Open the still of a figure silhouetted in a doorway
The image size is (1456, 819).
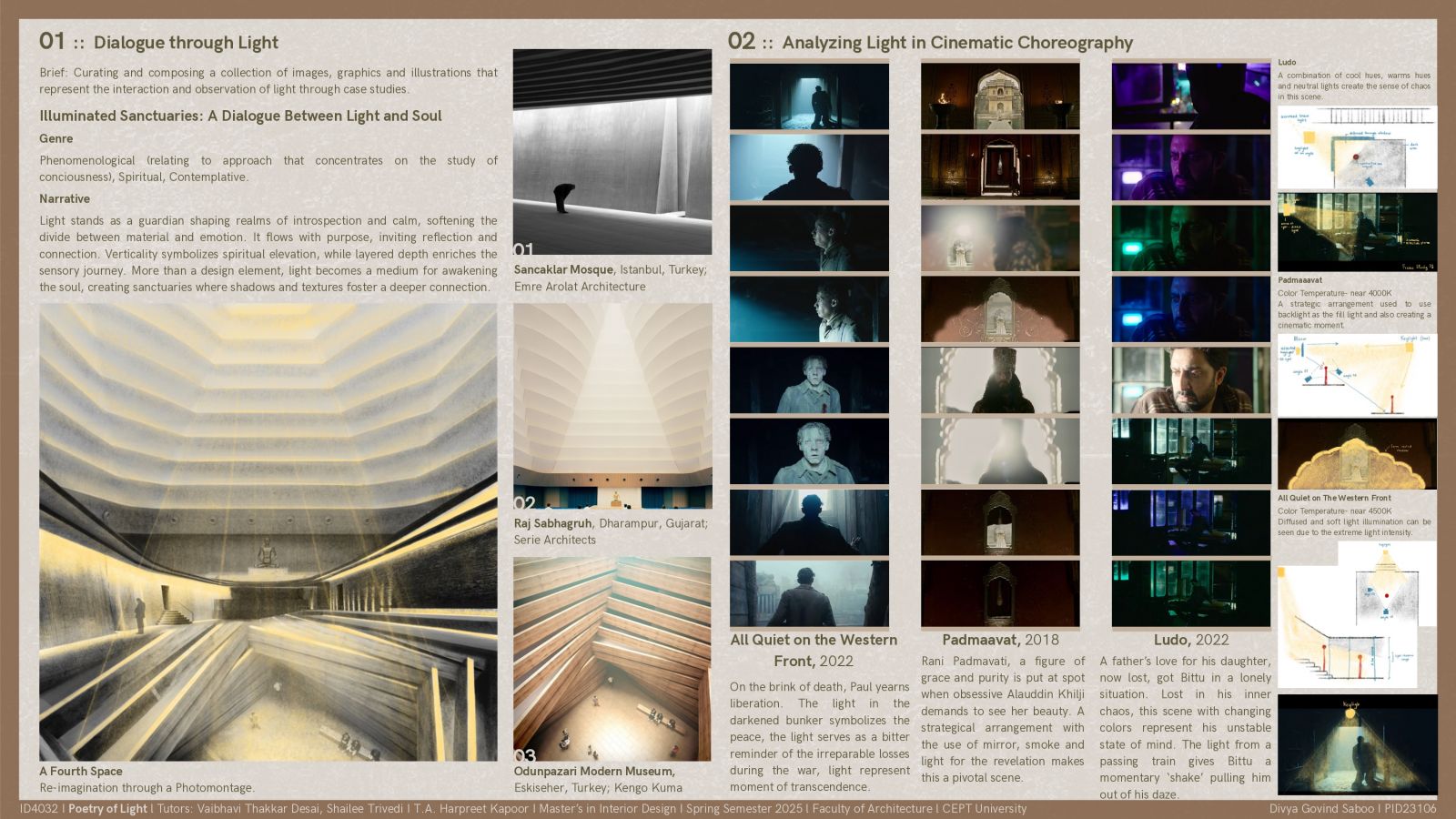point(809,96)
